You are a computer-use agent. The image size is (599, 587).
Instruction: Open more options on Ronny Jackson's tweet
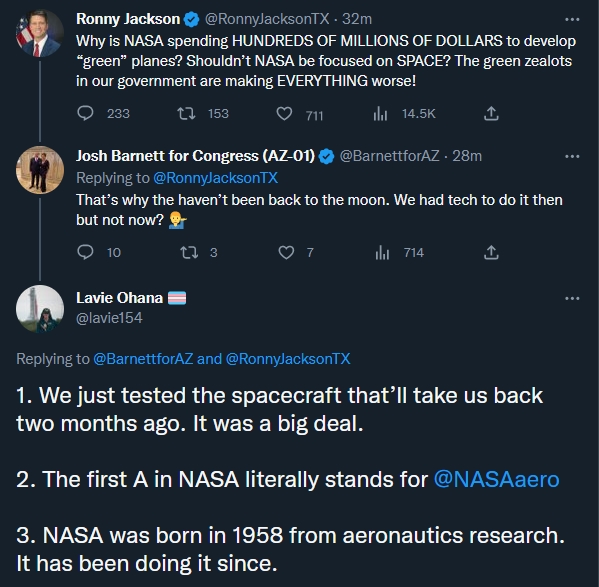coord(572,19)
